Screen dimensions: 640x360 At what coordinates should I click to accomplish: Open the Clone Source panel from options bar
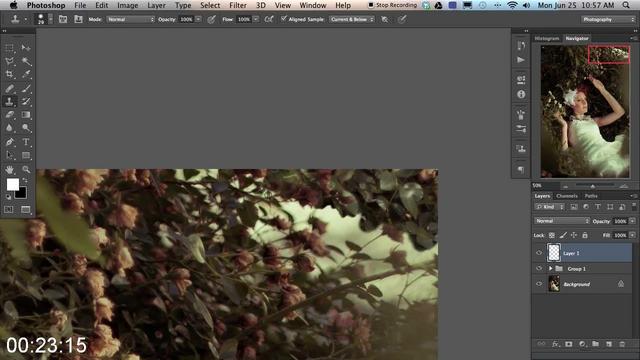(78, 19)
